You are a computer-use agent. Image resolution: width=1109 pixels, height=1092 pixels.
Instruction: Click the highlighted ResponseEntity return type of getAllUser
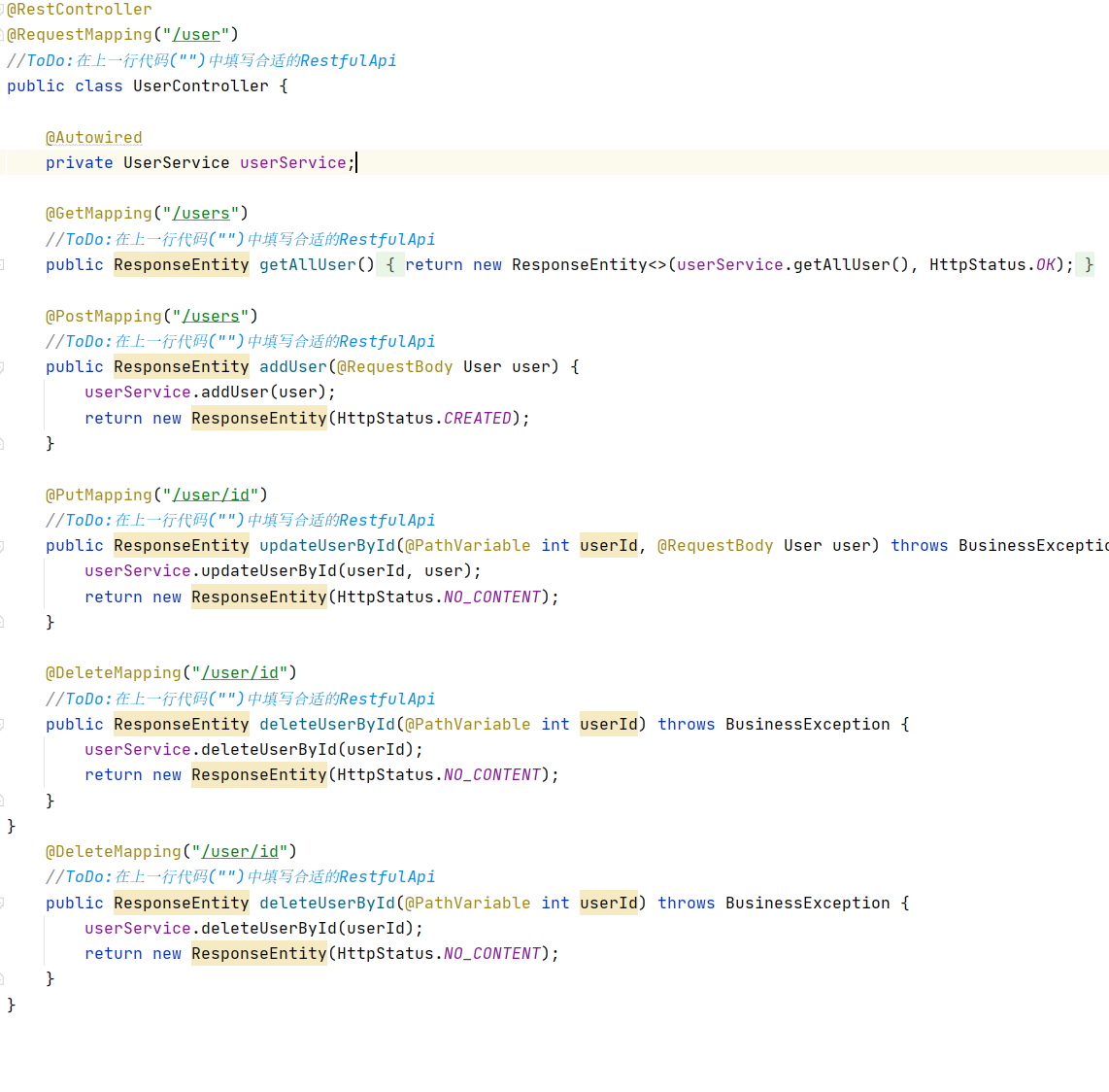tap(181, 264)
